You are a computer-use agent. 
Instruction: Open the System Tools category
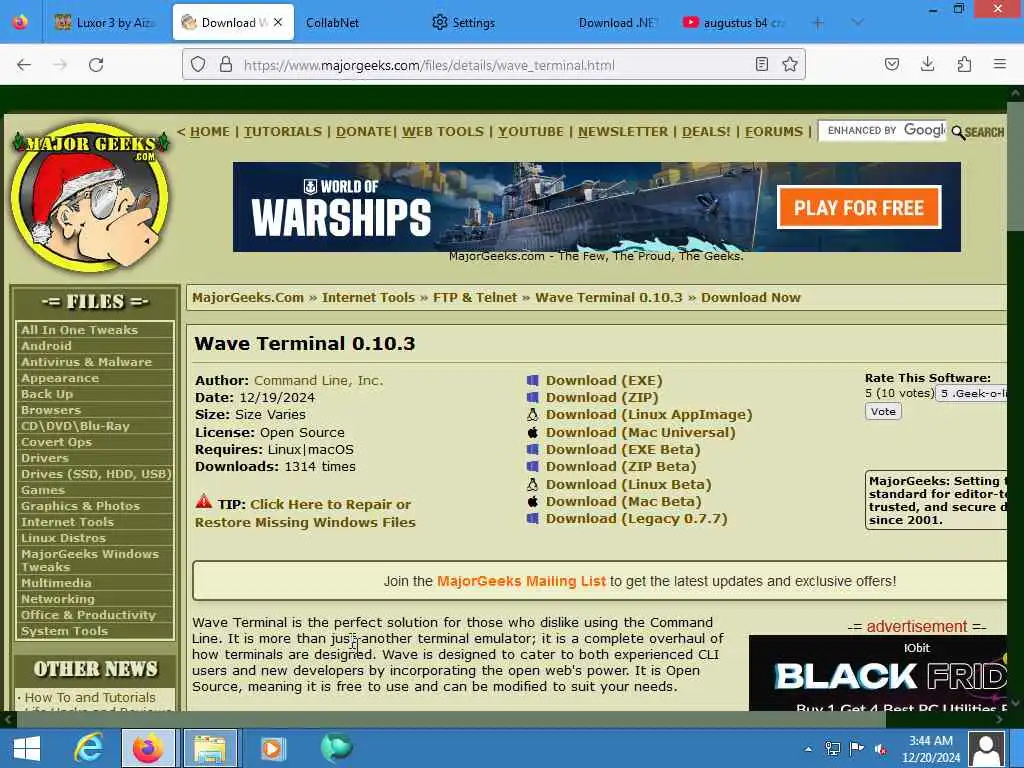point(64,631)
